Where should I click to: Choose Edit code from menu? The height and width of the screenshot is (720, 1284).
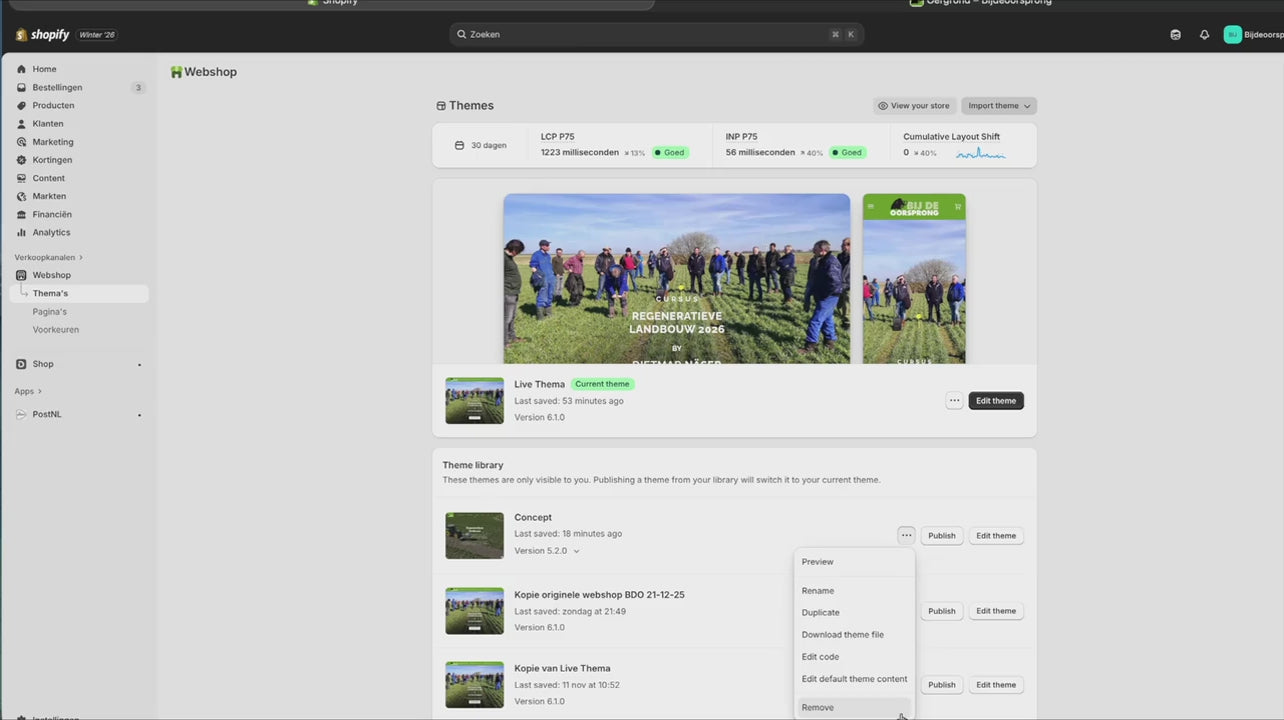[854, 657]
